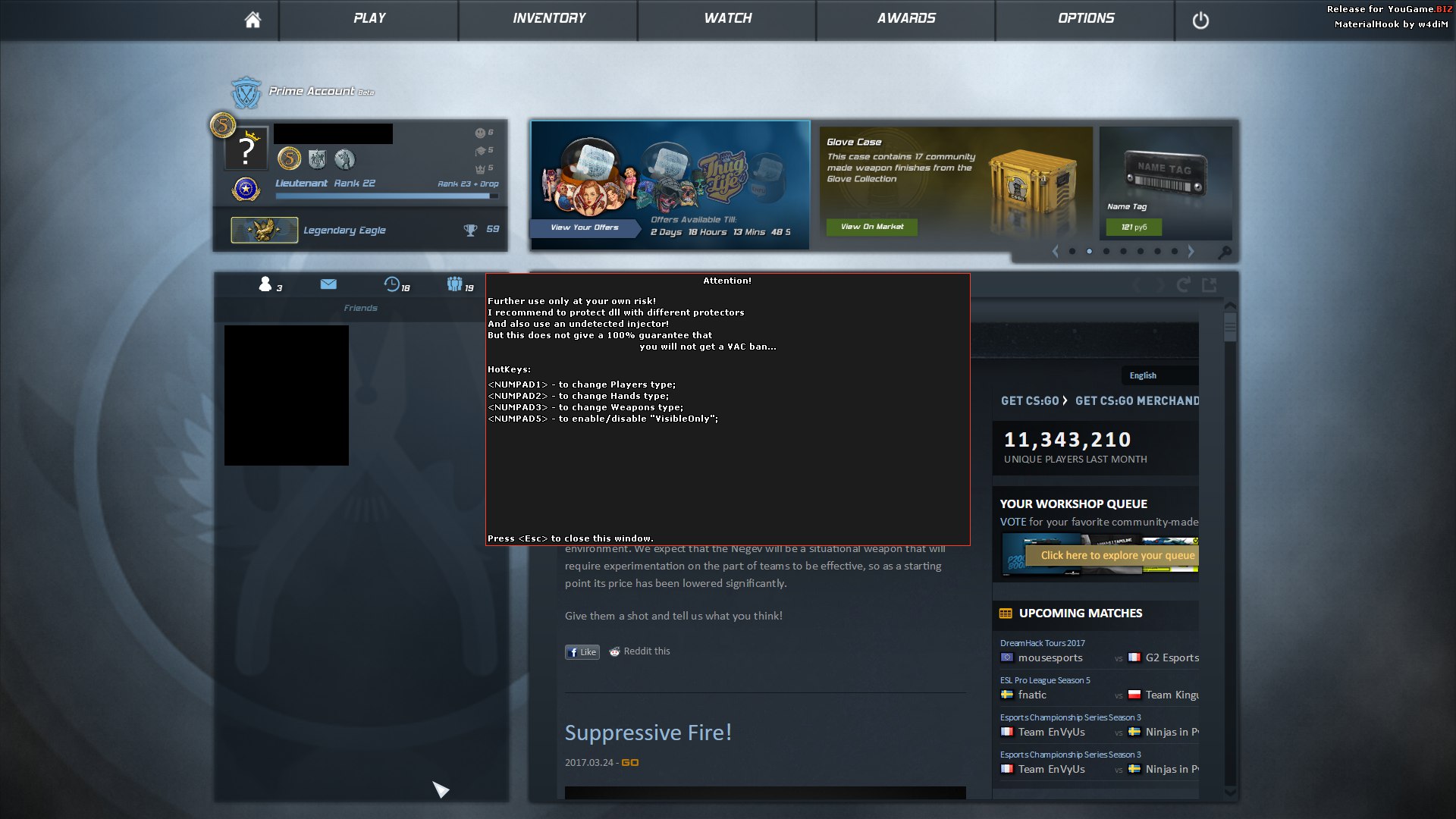Click the Name Tag item image

1165,175
